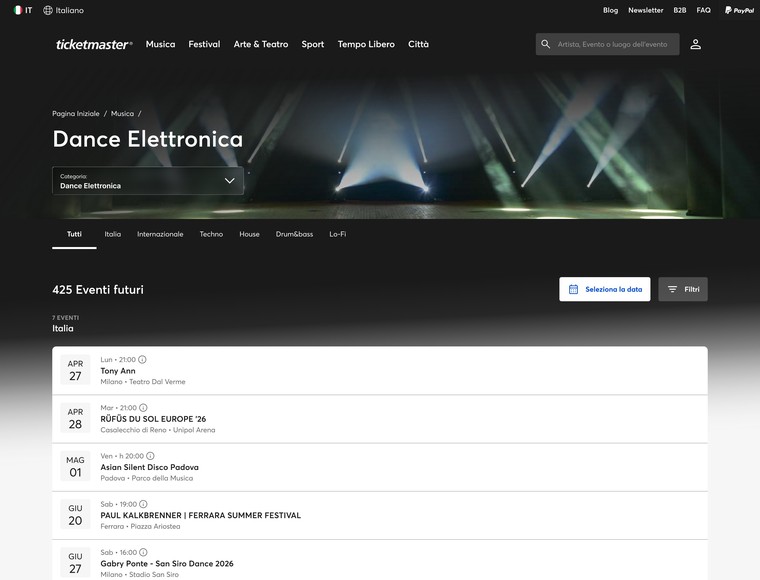
Task: Click info icon for Gabry Ponte event
Action: (143, 552)
